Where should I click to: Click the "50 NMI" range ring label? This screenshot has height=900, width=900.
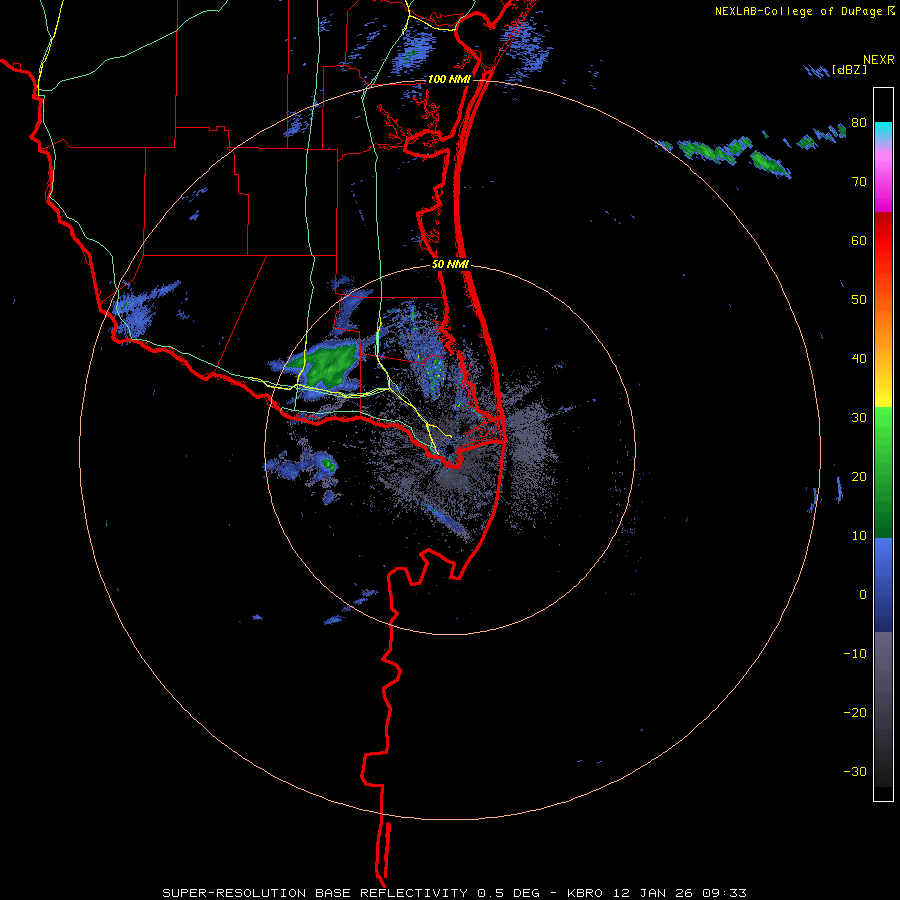tap(451, 265)
